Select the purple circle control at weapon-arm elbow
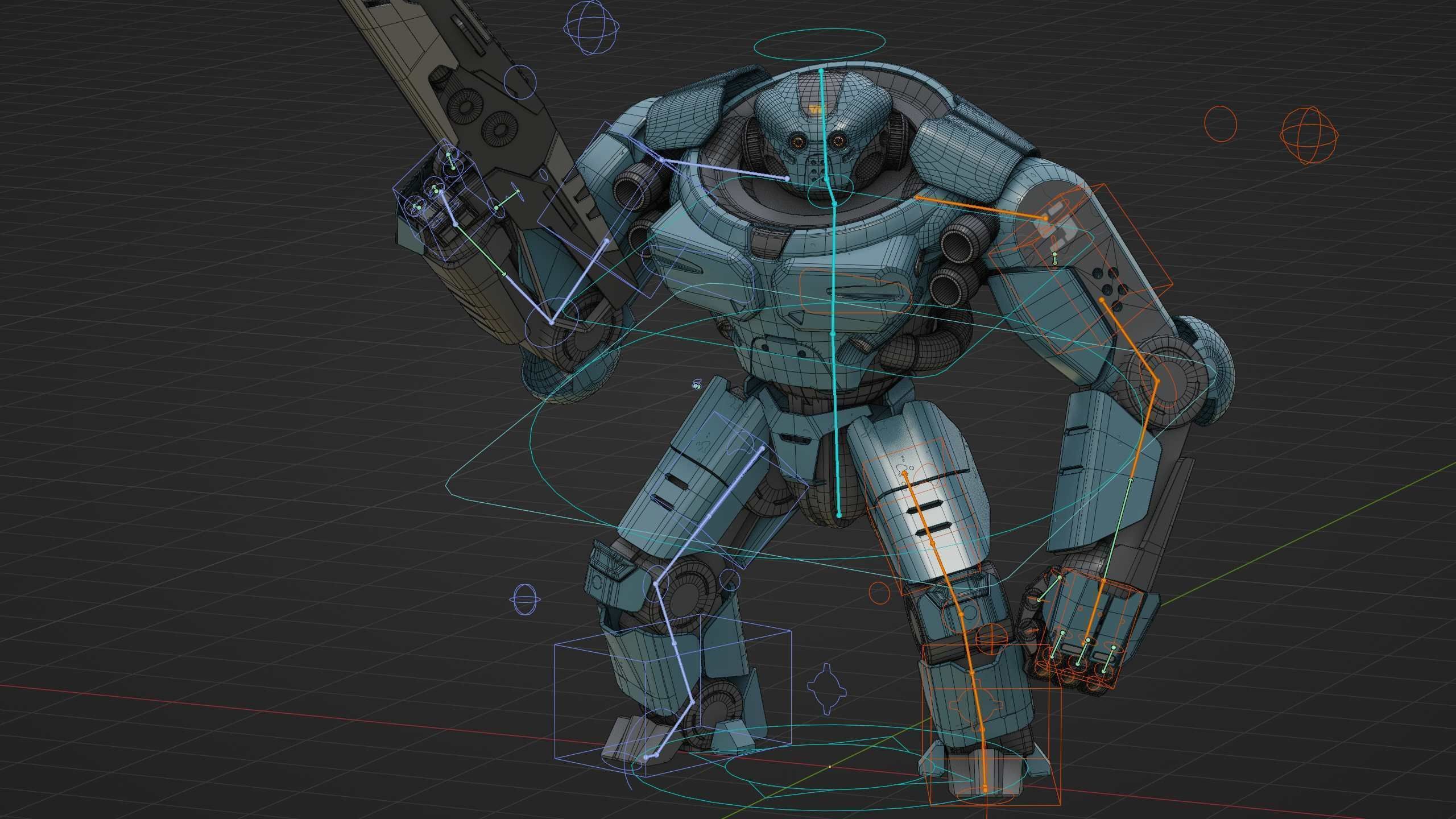This screenshot has height=819, width=1456. tap(552, 321)
